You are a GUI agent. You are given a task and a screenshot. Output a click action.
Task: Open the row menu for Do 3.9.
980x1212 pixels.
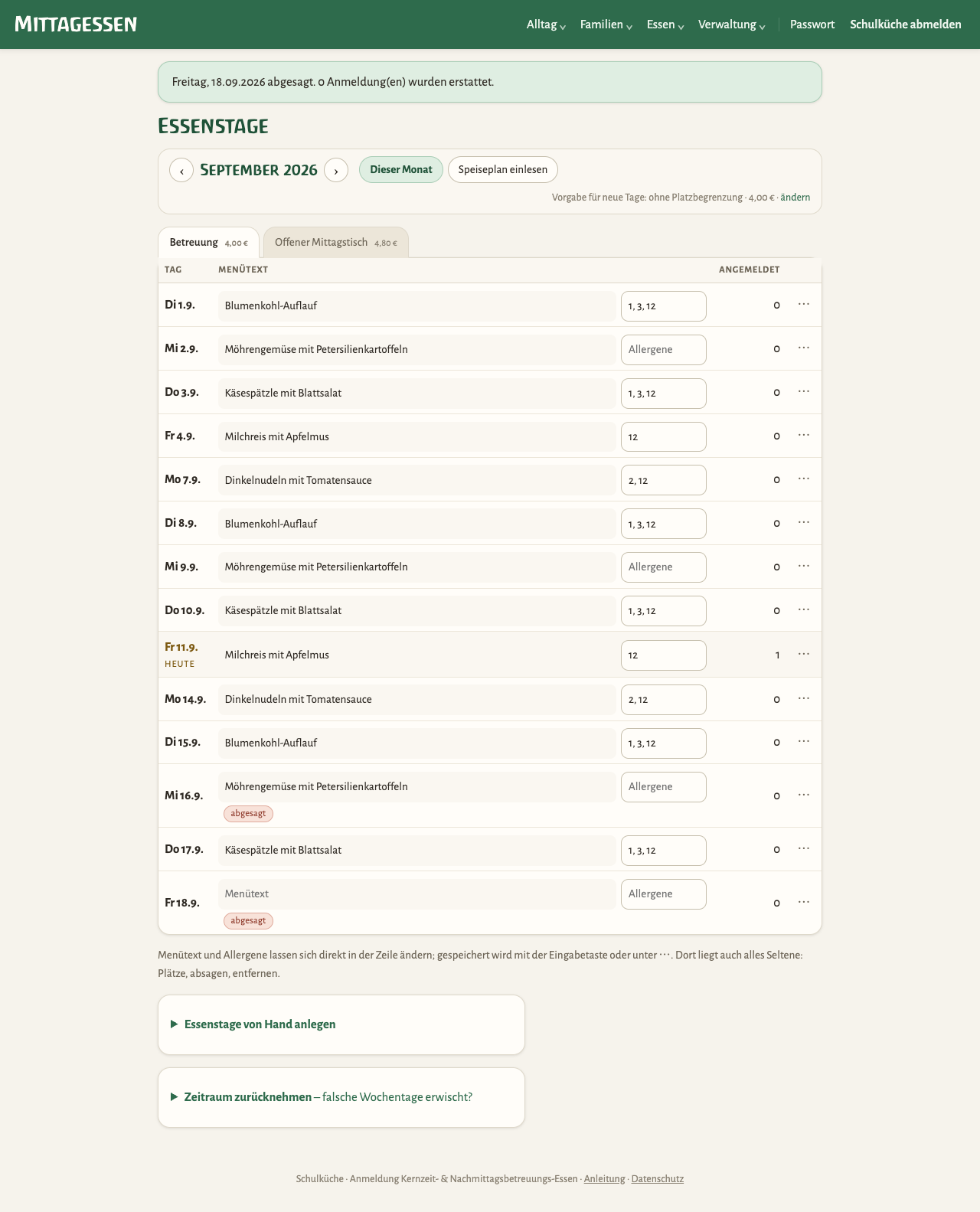click(x=804, y=392)
